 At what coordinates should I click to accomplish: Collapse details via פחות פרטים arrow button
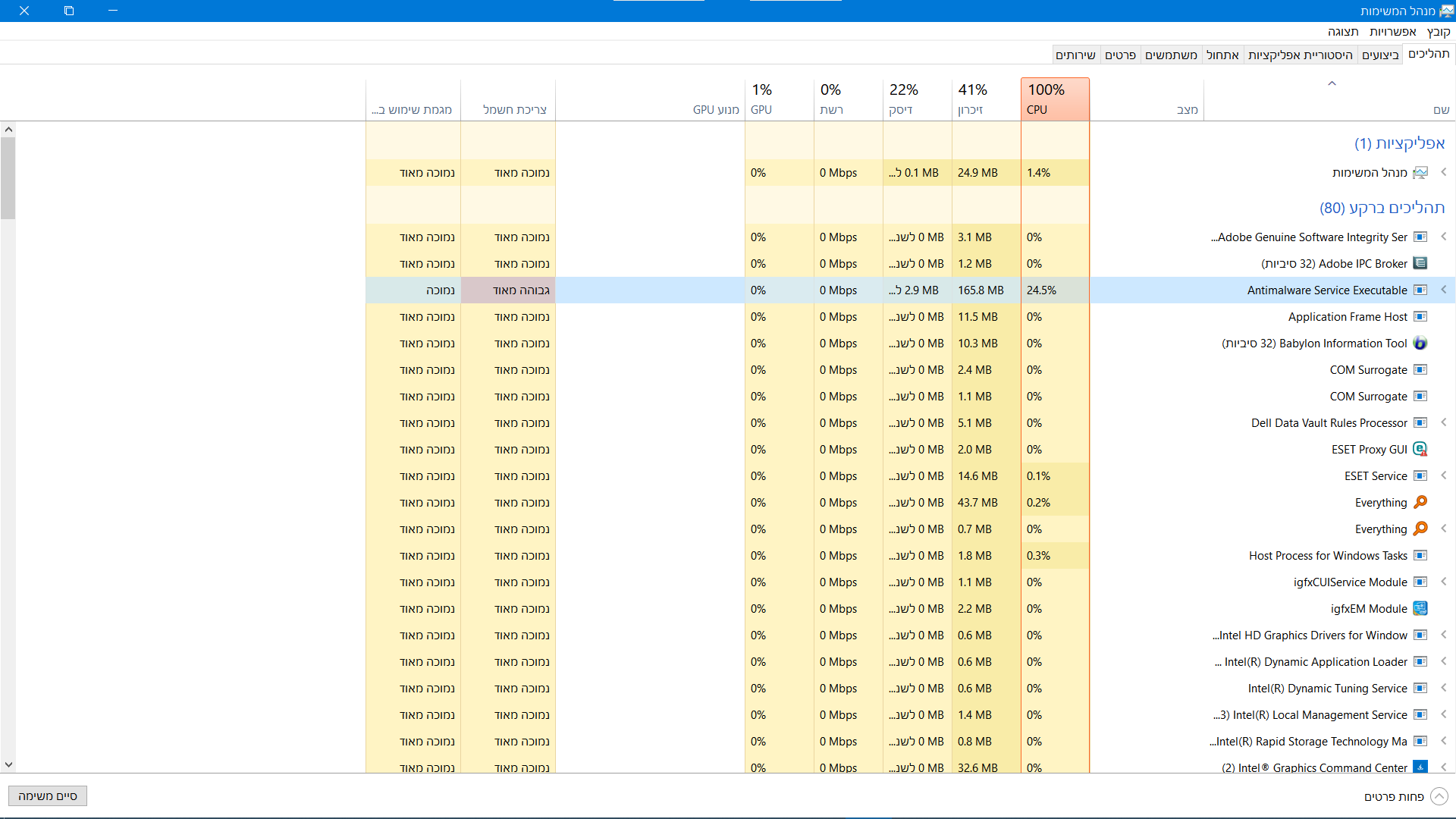(1439, 796)
